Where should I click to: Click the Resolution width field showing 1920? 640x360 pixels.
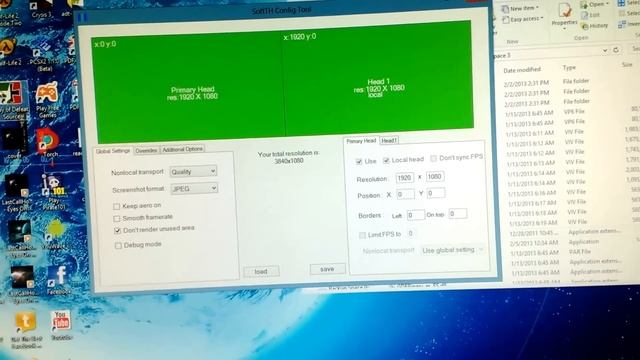[x=404, y=178]
